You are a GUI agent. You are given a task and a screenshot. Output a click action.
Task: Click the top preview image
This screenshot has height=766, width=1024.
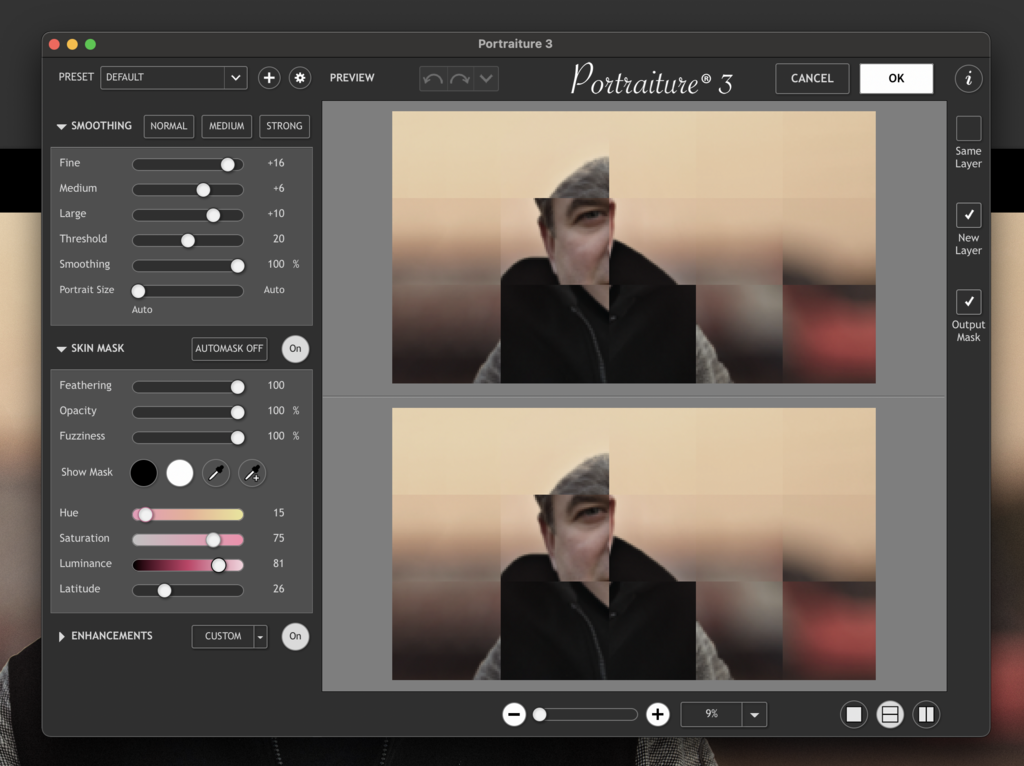[633, 247]
